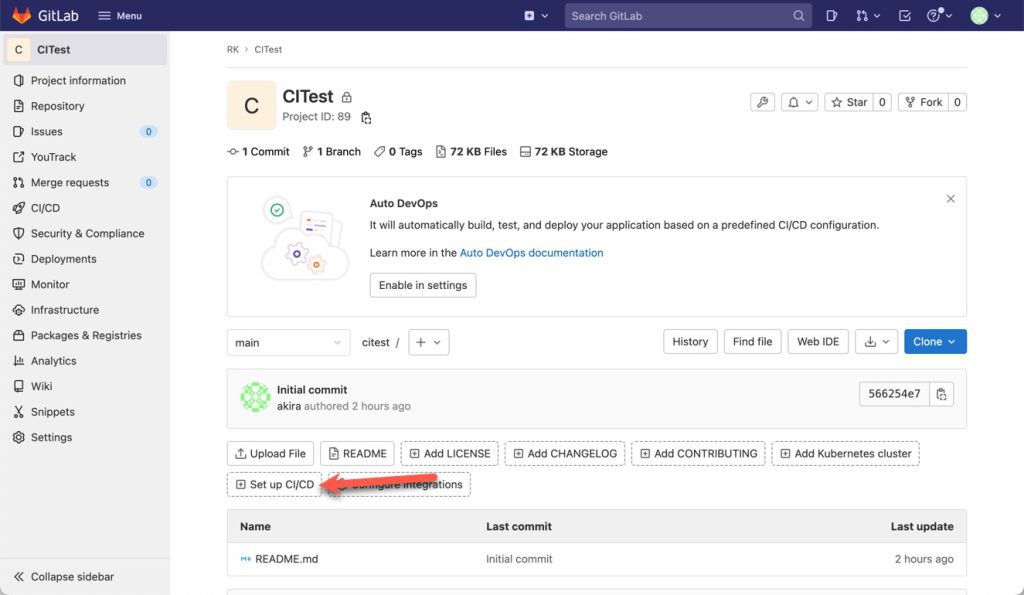Click the GitLab fox logo

(22, 15)
